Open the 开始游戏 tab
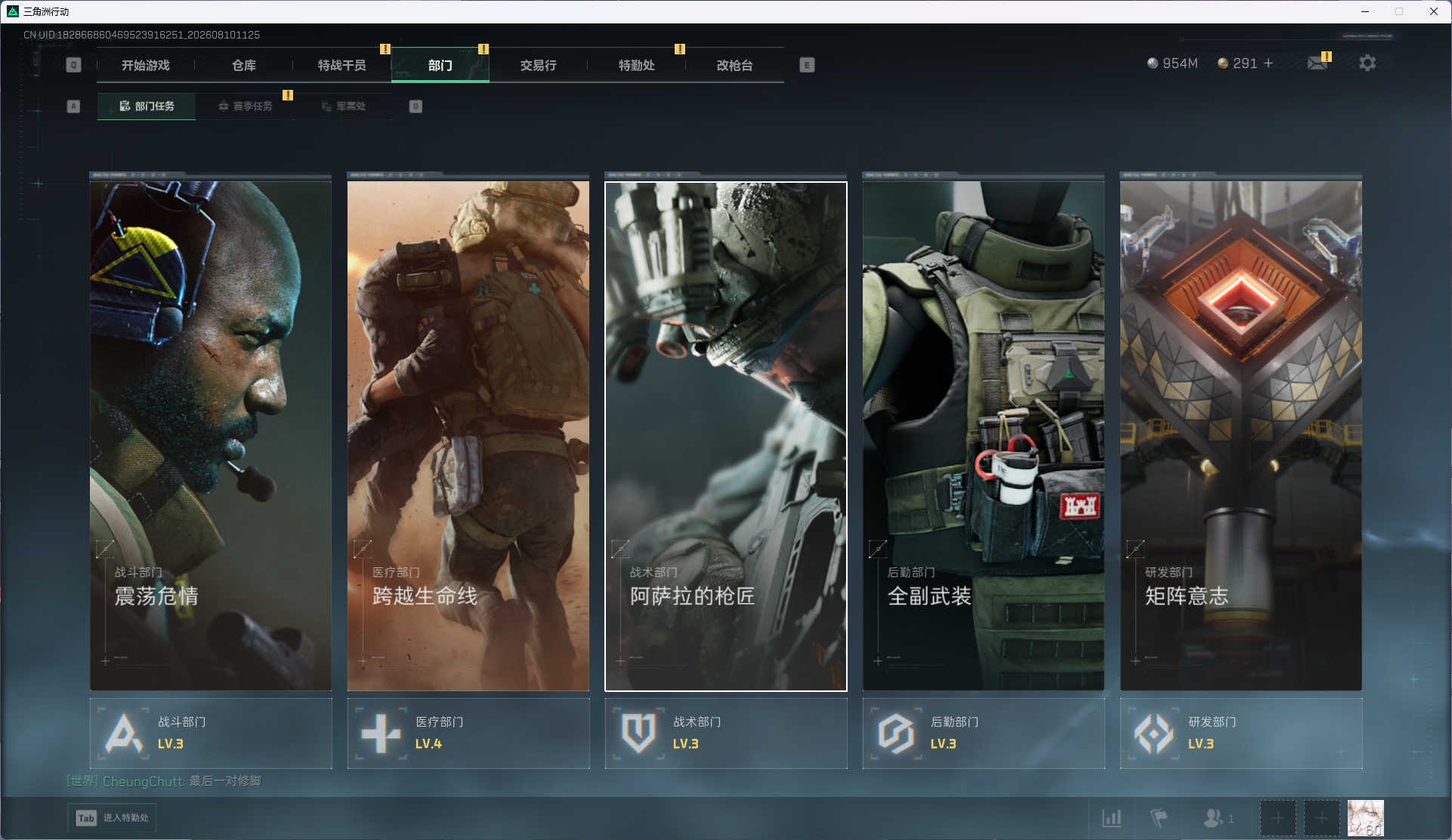The height and width of the screenshot is (840, 1452). click(146, 65)
